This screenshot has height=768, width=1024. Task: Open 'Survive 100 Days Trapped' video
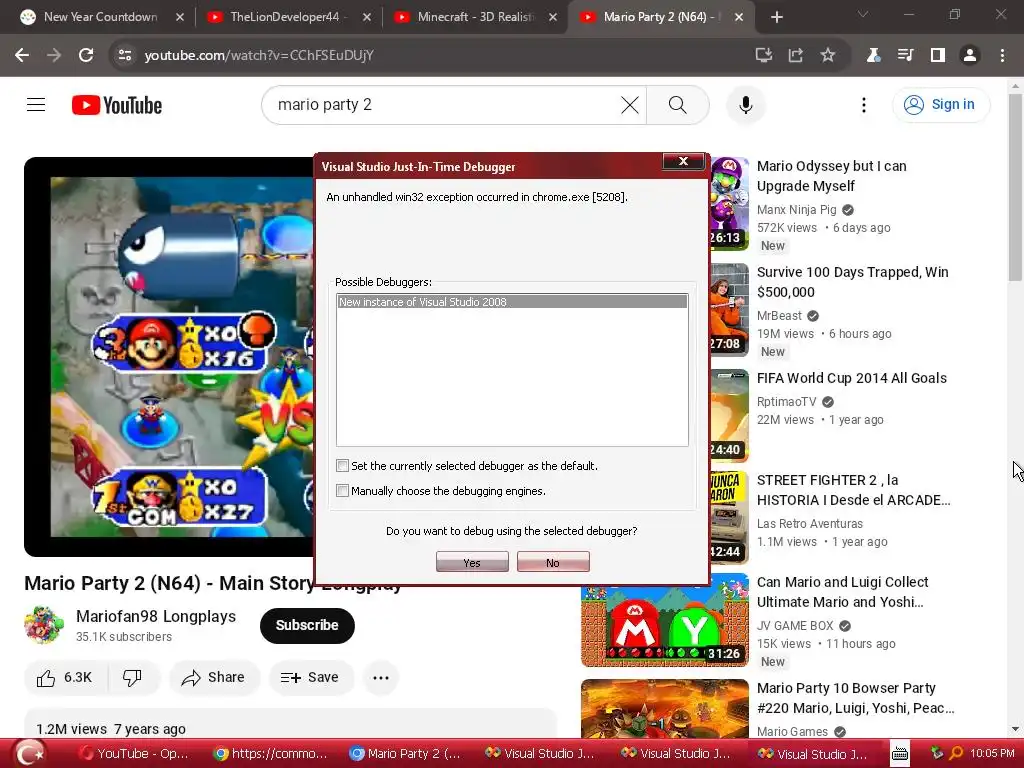(x=852, y=282)
